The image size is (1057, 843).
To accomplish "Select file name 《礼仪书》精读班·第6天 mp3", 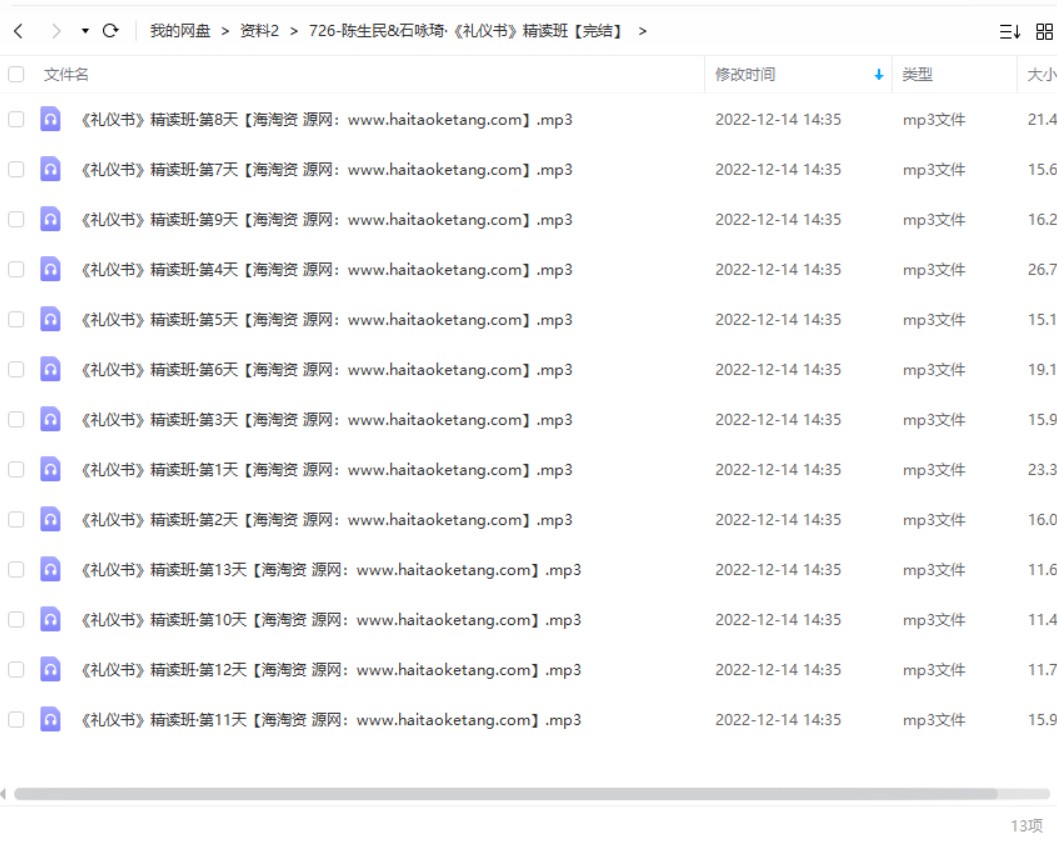I will click(326, 370).
